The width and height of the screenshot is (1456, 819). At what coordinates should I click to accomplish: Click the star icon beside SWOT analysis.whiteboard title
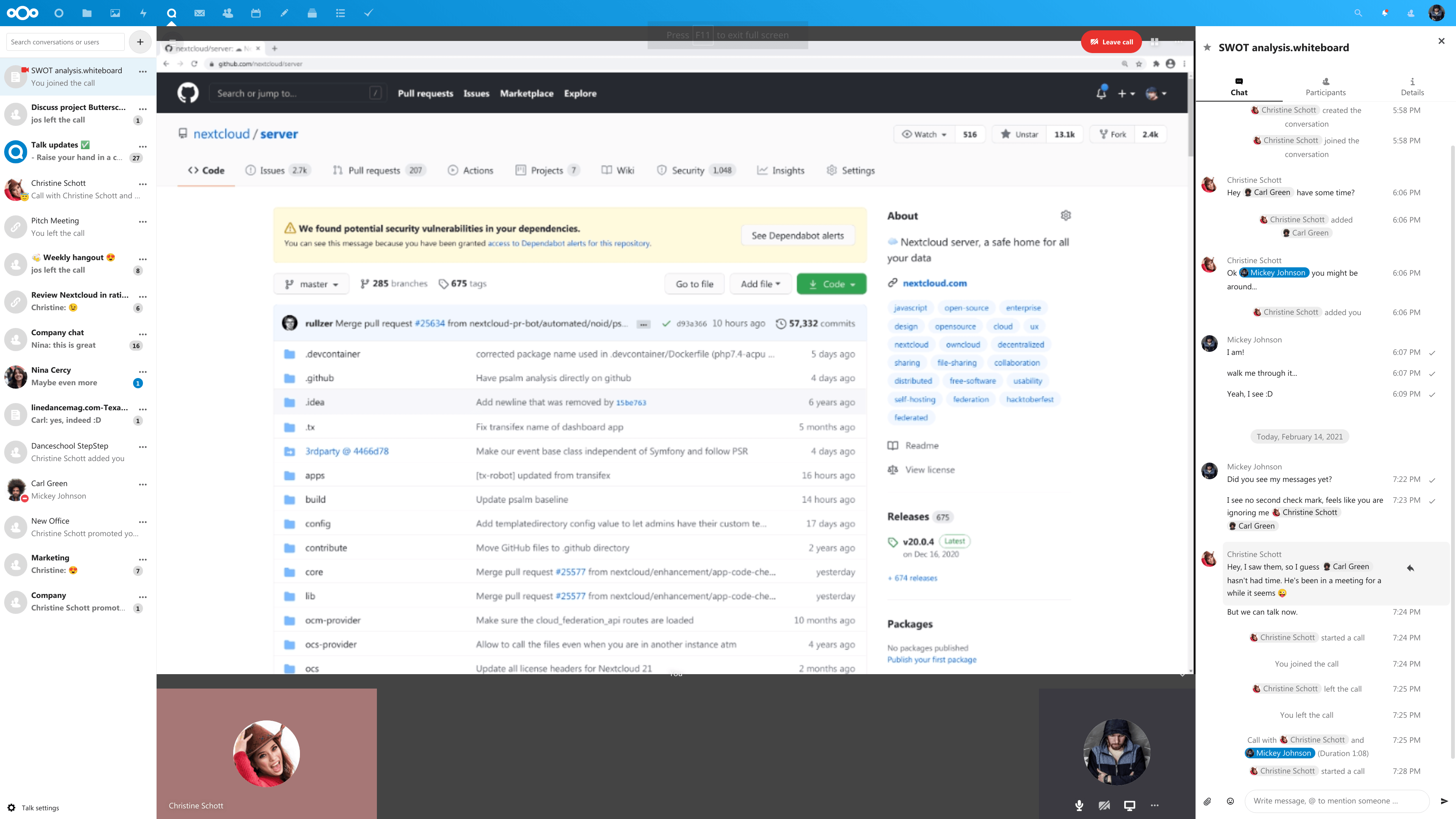1207,47
